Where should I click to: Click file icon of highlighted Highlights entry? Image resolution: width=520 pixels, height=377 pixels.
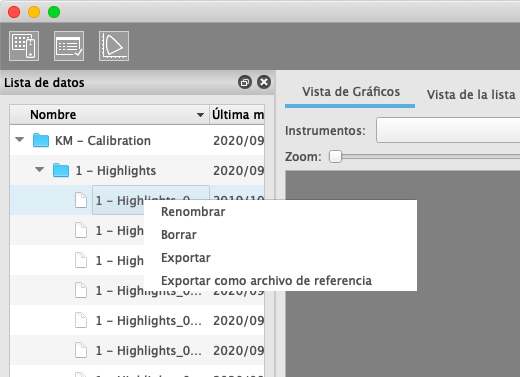click(81, 200)
